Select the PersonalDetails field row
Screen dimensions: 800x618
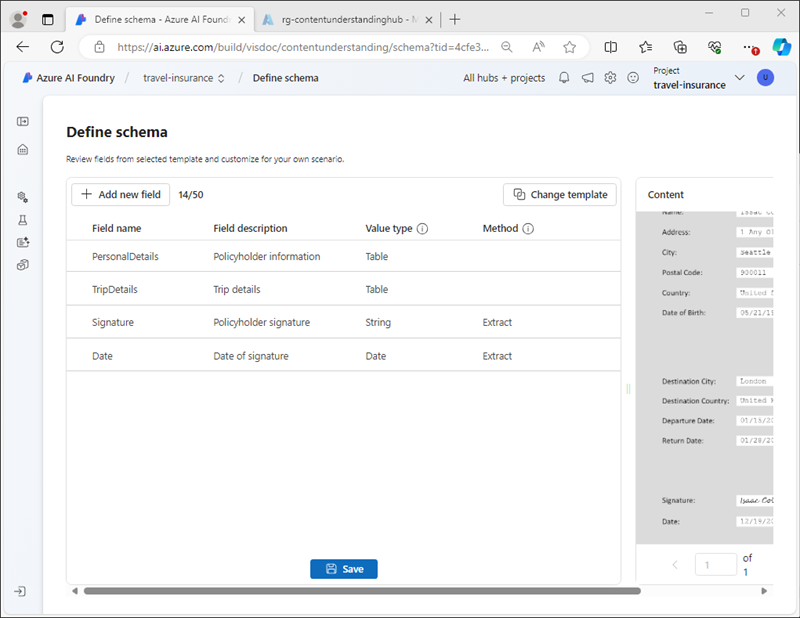(x=343, y=256)
